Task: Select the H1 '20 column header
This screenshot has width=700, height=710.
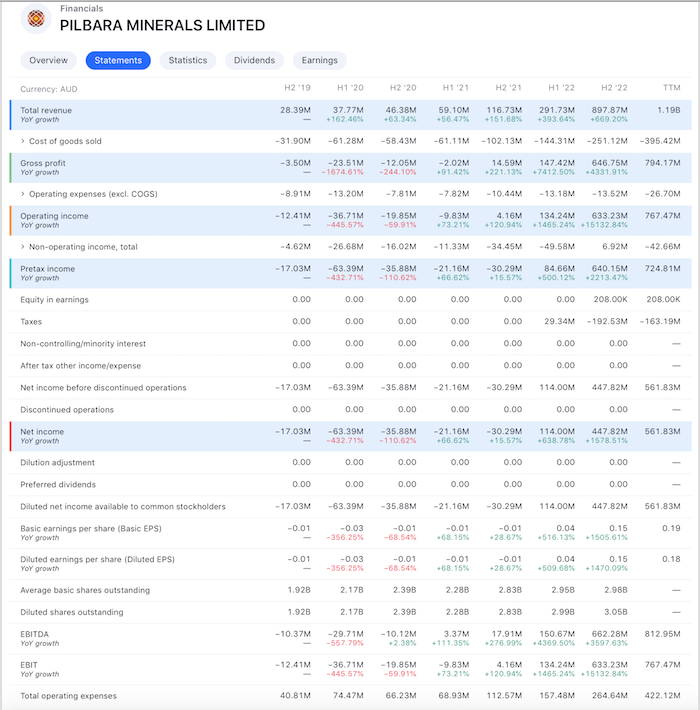Action: pos(350,88)
